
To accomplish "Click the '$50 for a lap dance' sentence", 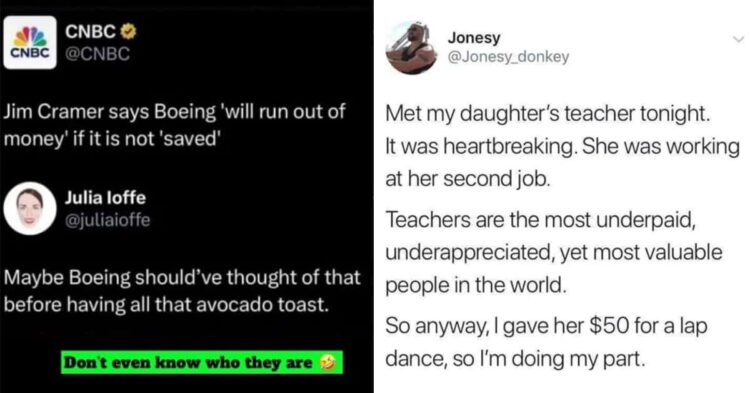I will (546, 342).
